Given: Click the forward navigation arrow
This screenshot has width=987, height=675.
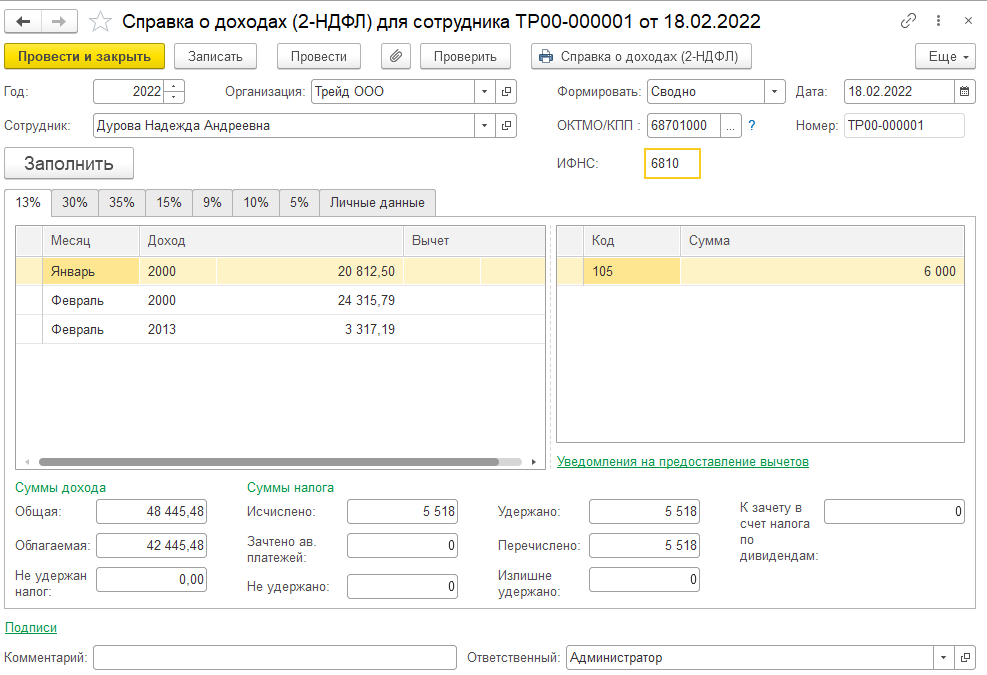Looking at the screenshot, I should (59, 21).
